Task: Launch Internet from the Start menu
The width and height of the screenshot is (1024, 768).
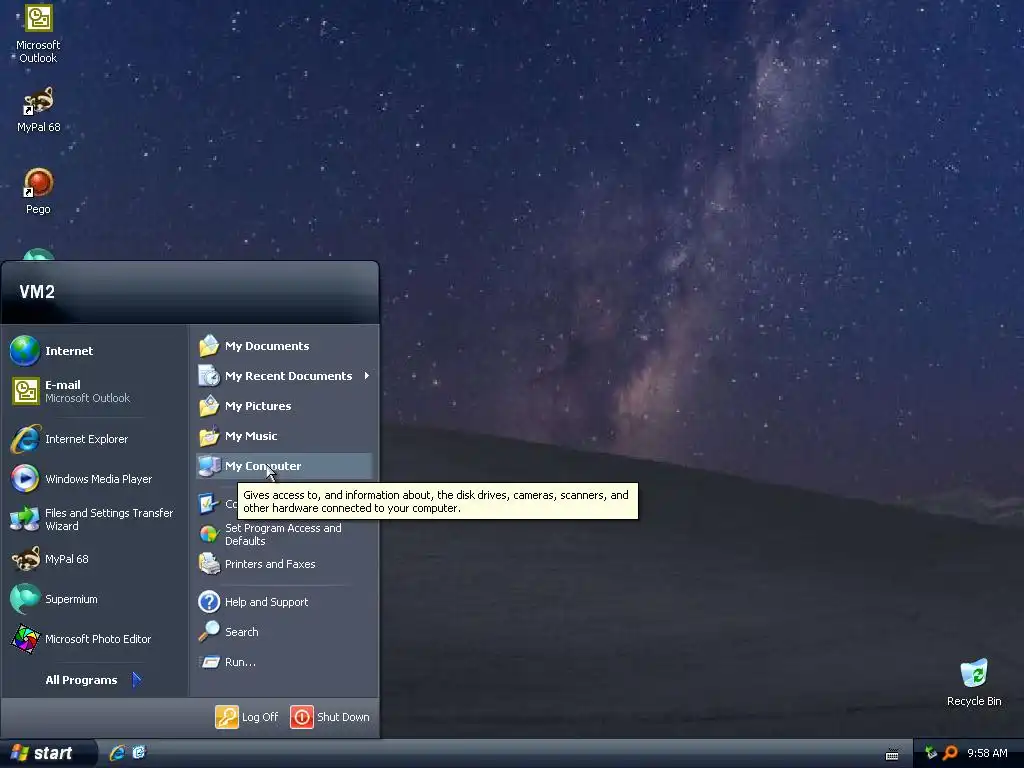Action: [94, 351]
